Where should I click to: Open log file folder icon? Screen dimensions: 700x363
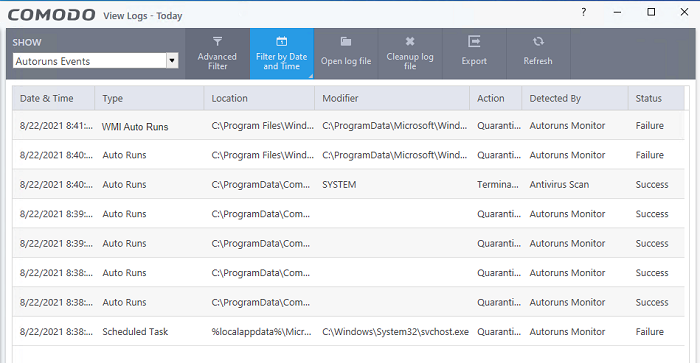click(x=346, y=42)
